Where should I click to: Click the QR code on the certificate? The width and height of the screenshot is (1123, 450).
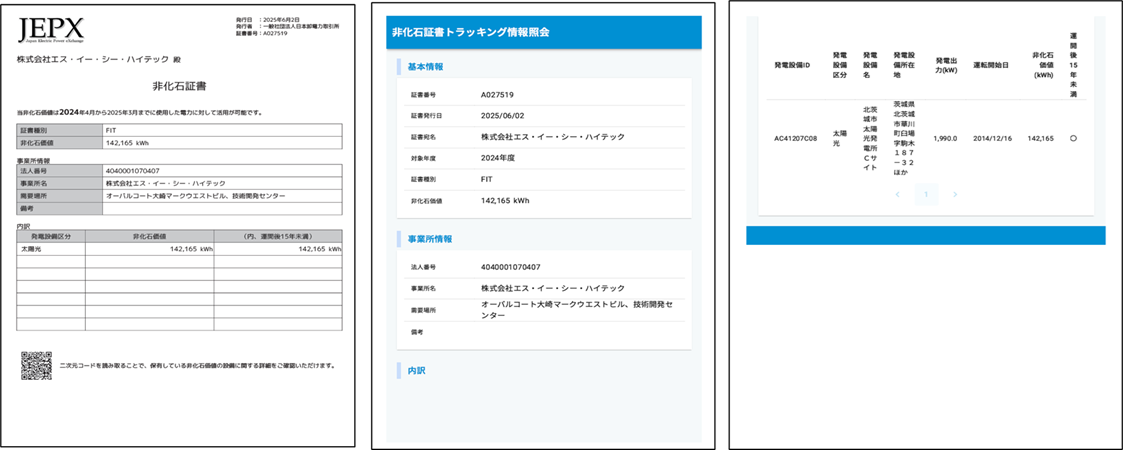[36, 366]
